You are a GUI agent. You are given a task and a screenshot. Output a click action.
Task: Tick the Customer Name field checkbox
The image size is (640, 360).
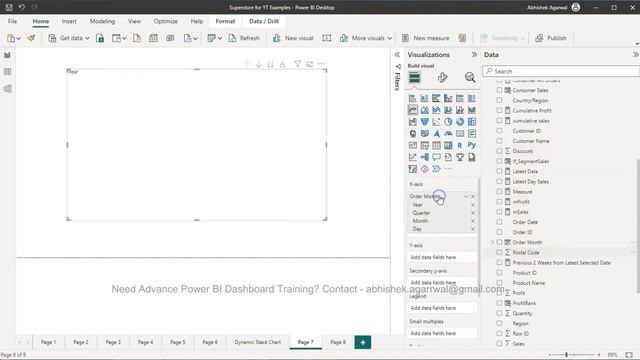pos(499,141)
